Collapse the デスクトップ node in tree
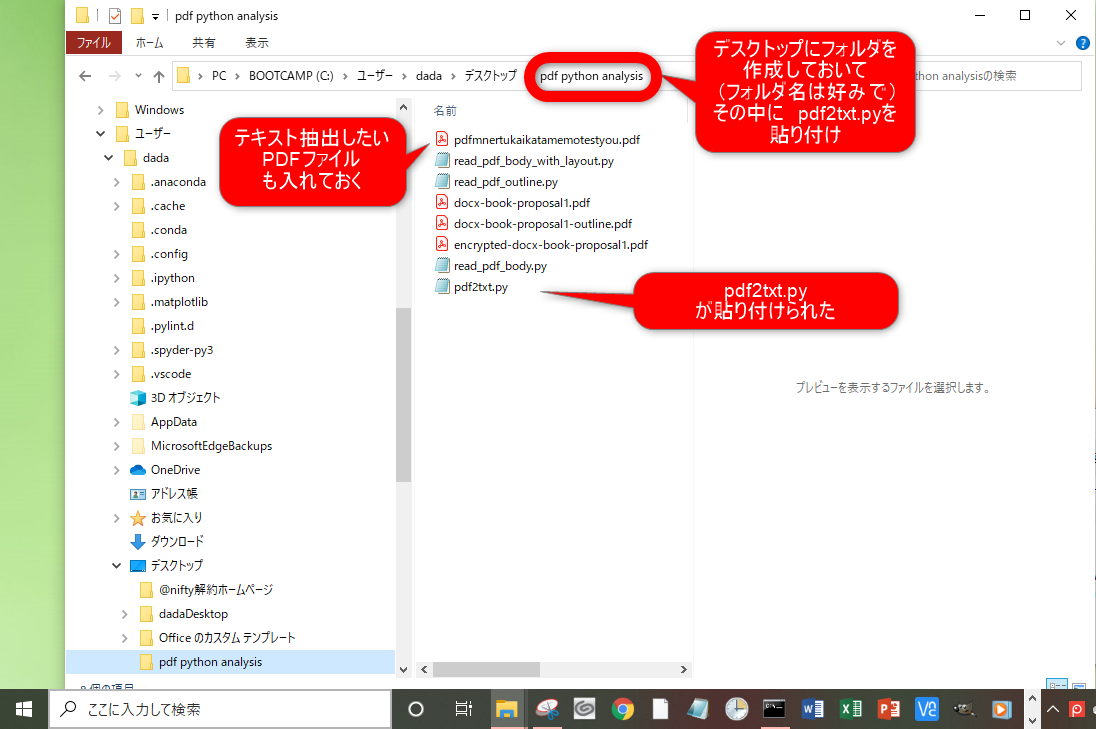The width and height of the screenshot is (1096, 729). [116, 565]
